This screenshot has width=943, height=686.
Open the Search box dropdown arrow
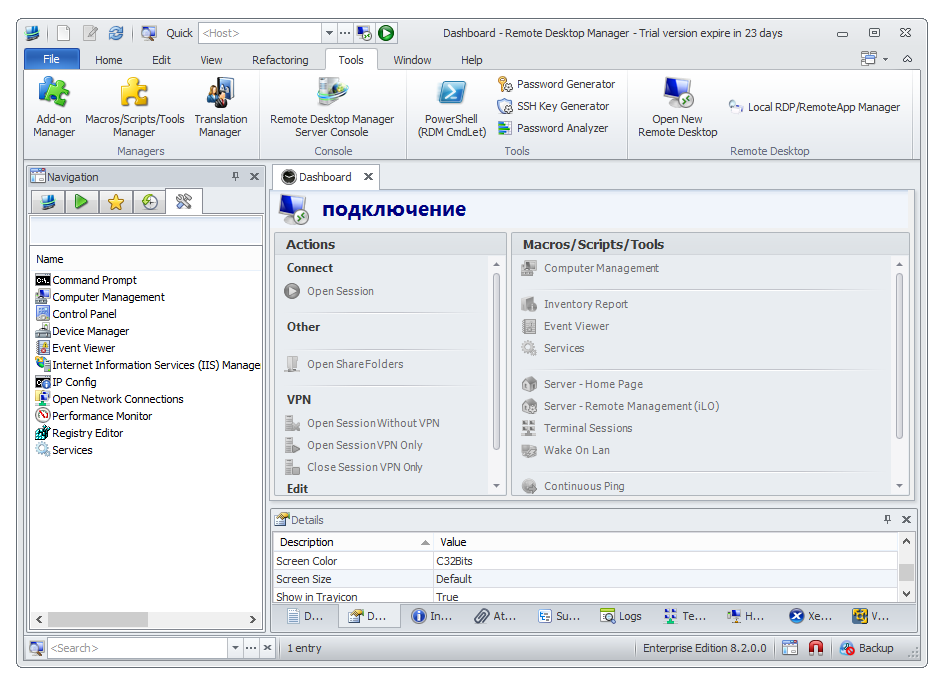[235, 648]
